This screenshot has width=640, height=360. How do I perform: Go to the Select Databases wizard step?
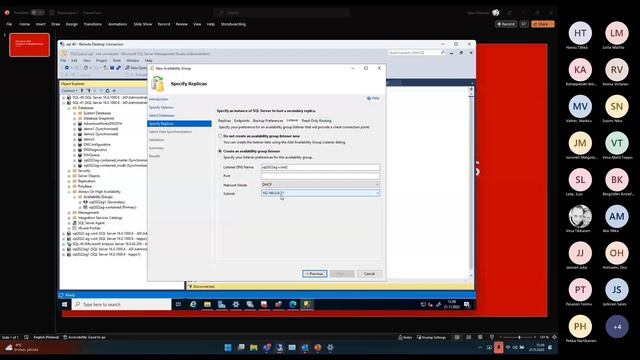pyautogui.click(x=162, y=116)
